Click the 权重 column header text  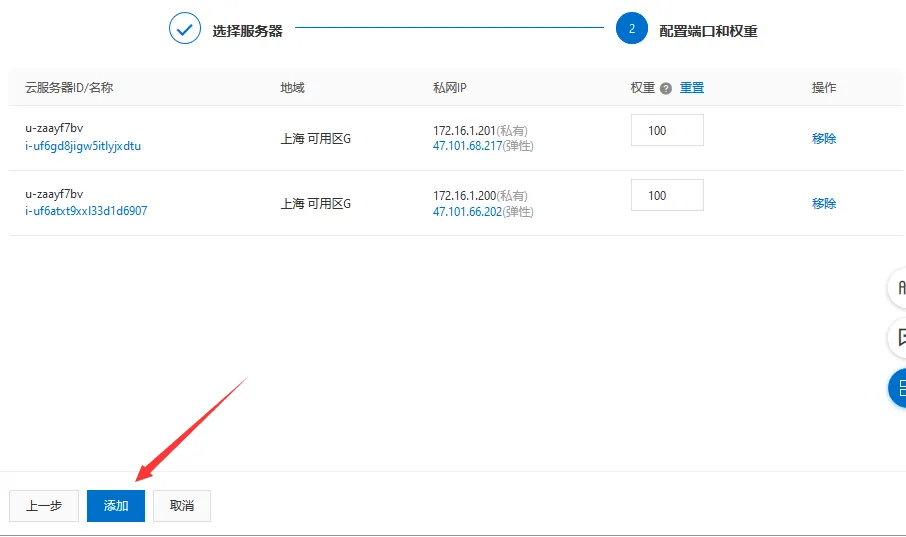point(643,88)
